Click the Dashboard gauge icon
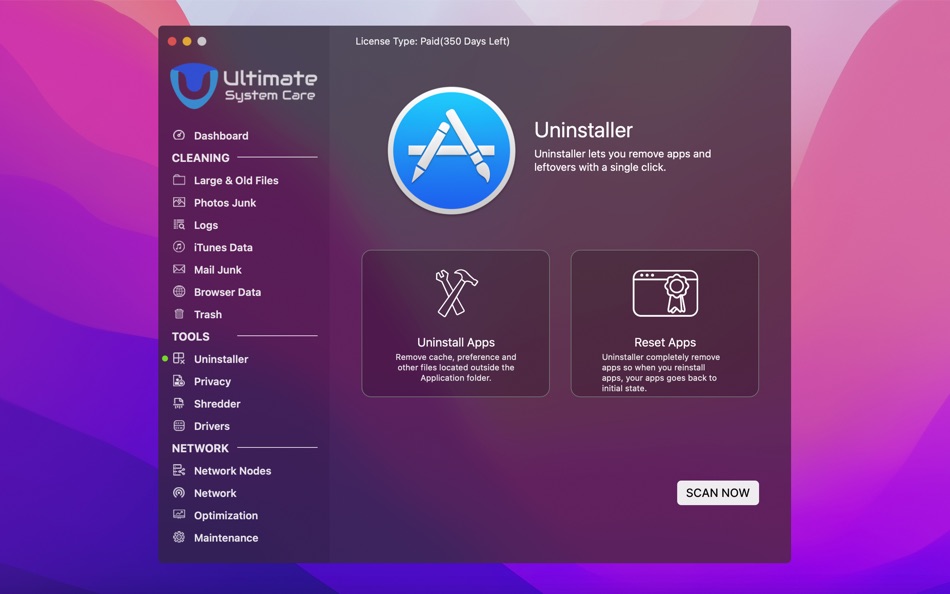950x594 pixels. [179, 135]
